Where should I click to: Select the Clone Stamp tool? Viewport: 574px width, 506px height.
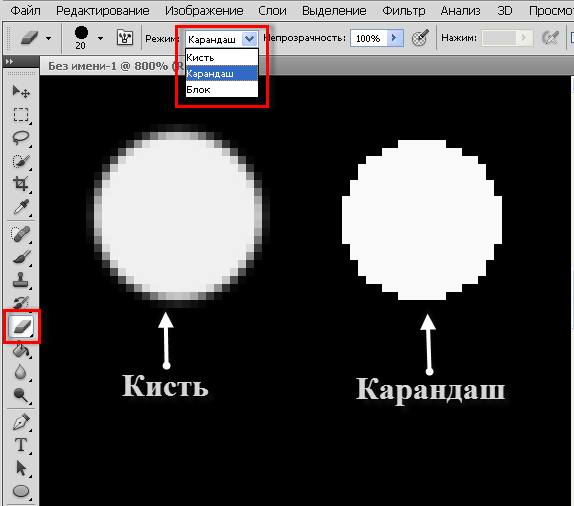pyautogui.click(x=21, y=280)
